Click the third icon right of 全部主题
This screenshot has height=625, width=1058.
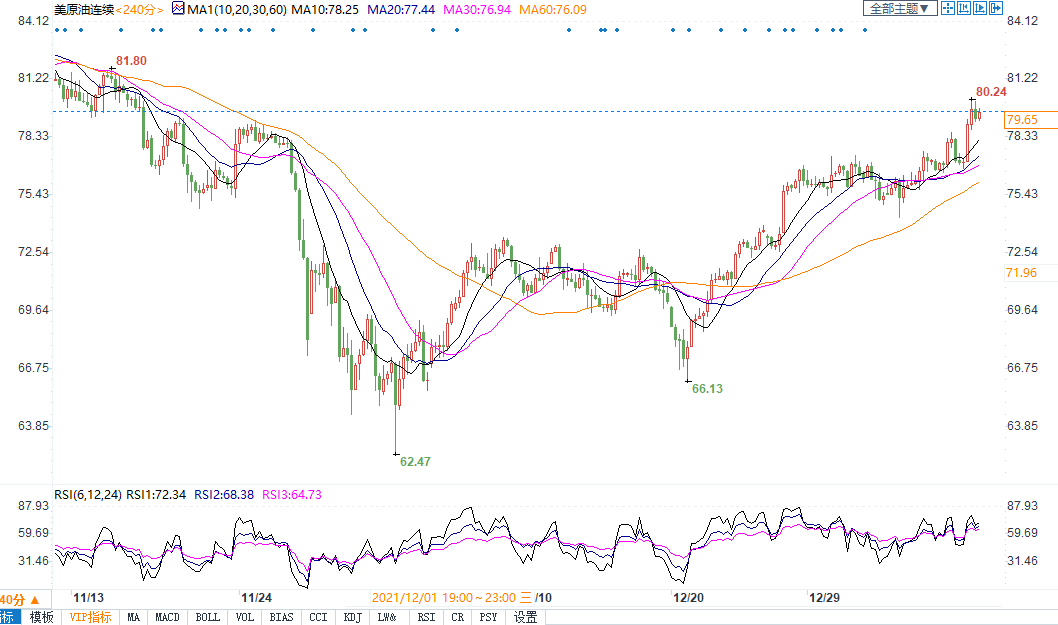tap(979, 8)
